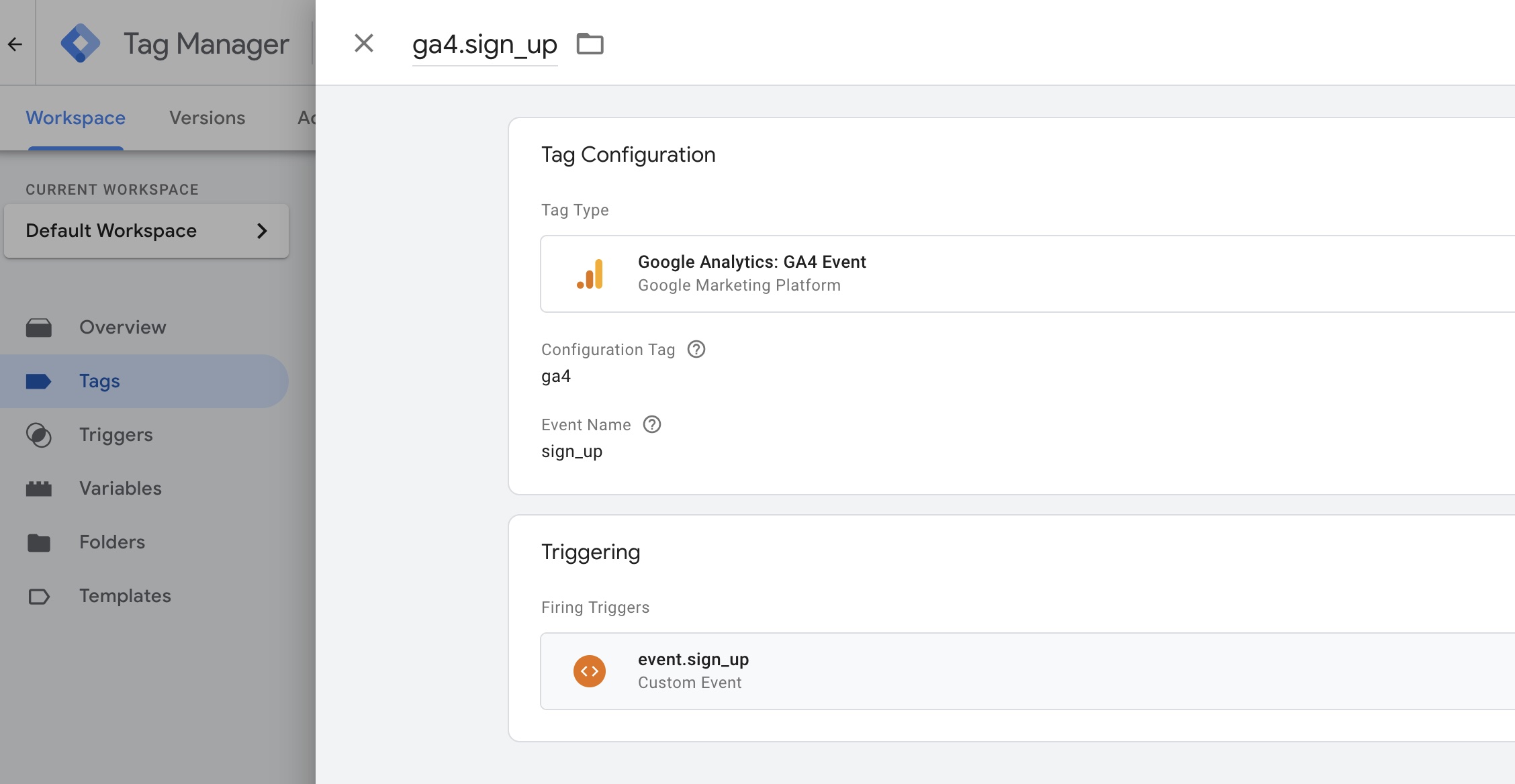Go to Triggers in the sidebar
This screenshot has width=1515, height=784.
[116, 435]
